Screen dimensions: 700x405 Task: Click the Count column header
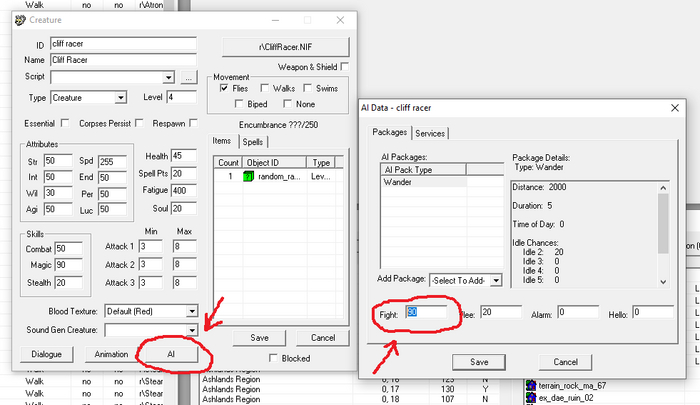[228, 163]
